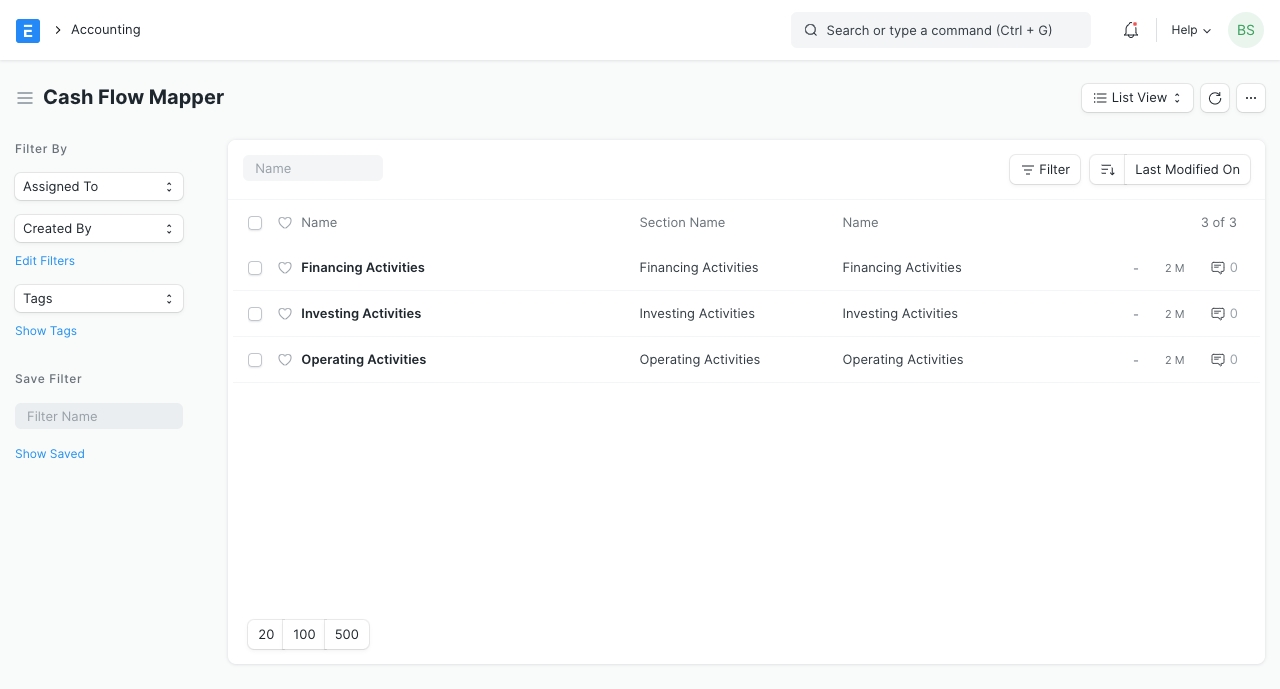The height and width of the screenshot is (689, 1280).
Task: Open the notifications bell
Action: tap(1131, 30)
